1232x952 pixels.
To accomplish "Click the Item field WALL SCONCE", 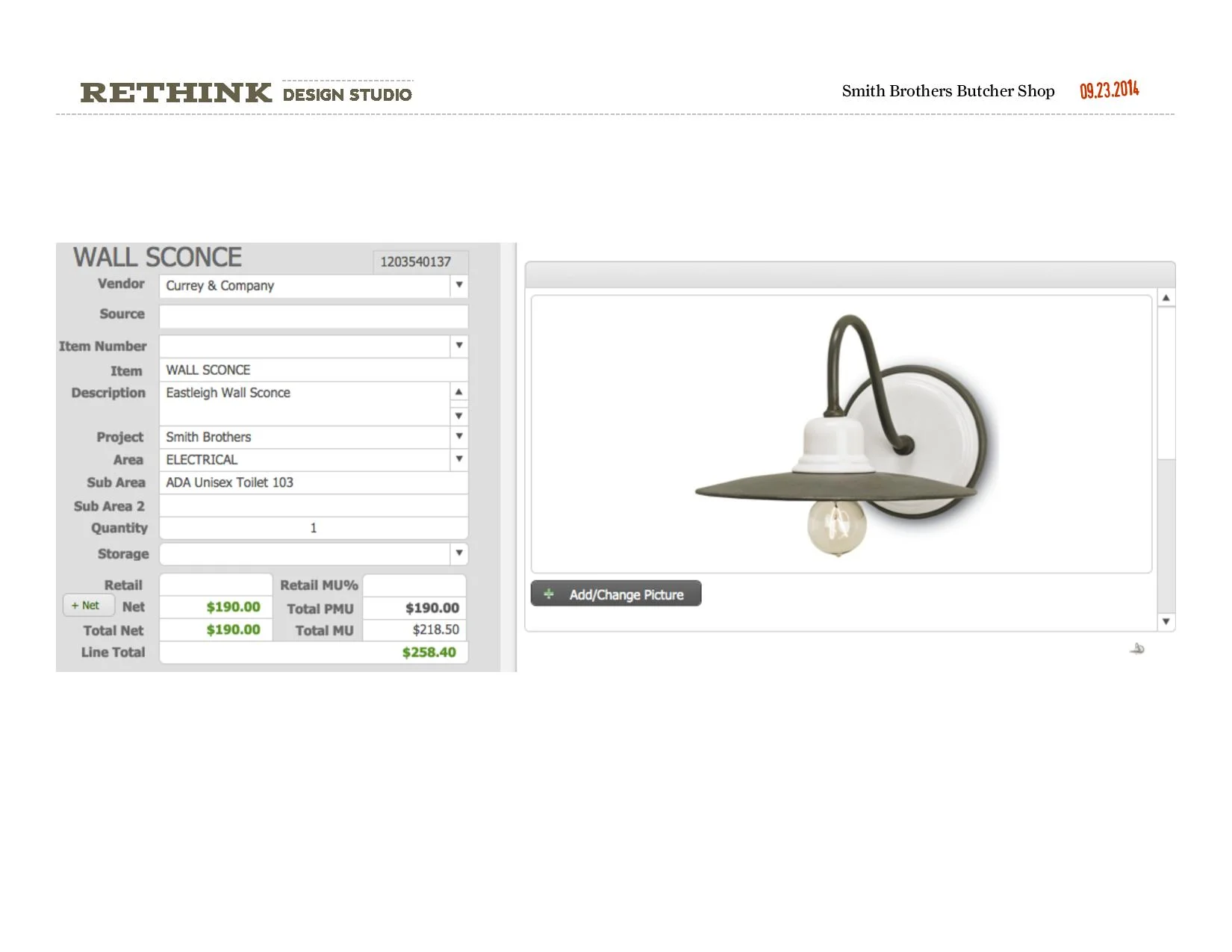I will pyautogui.click(x=314, y=370).
